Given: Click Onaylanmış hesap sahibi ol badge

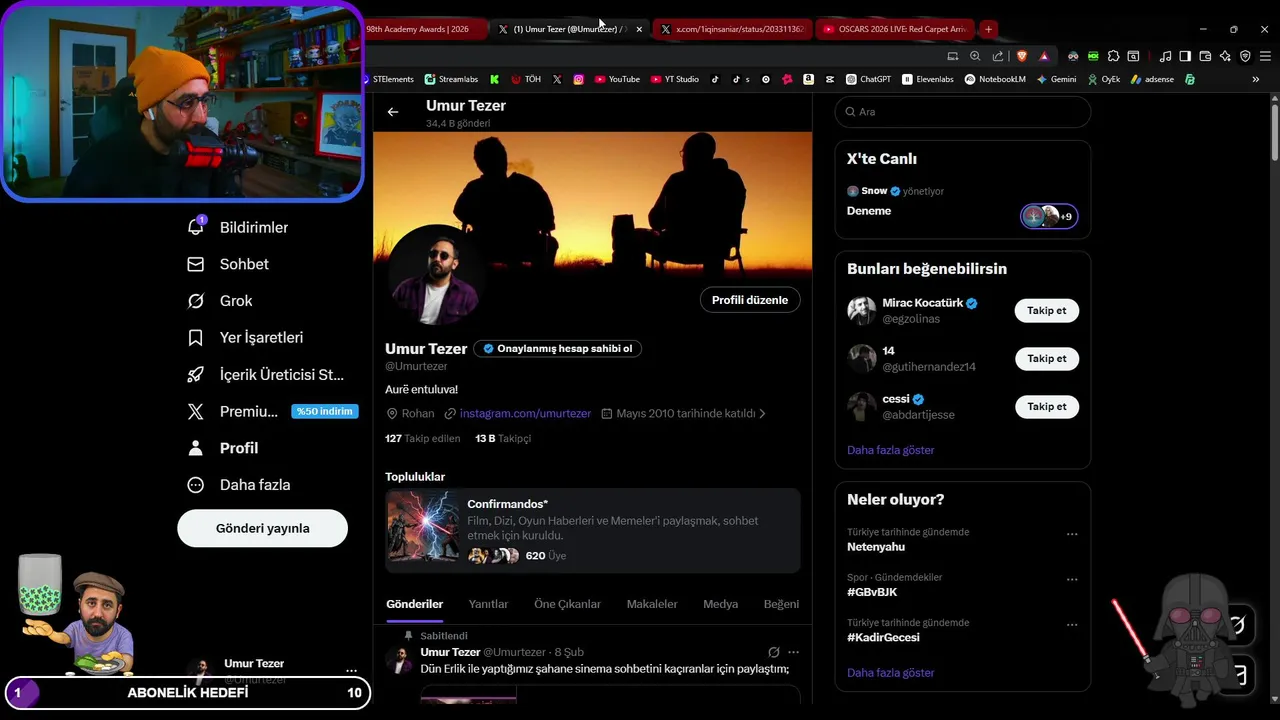Looking at the screenshot, I should (x=558, y=349).
